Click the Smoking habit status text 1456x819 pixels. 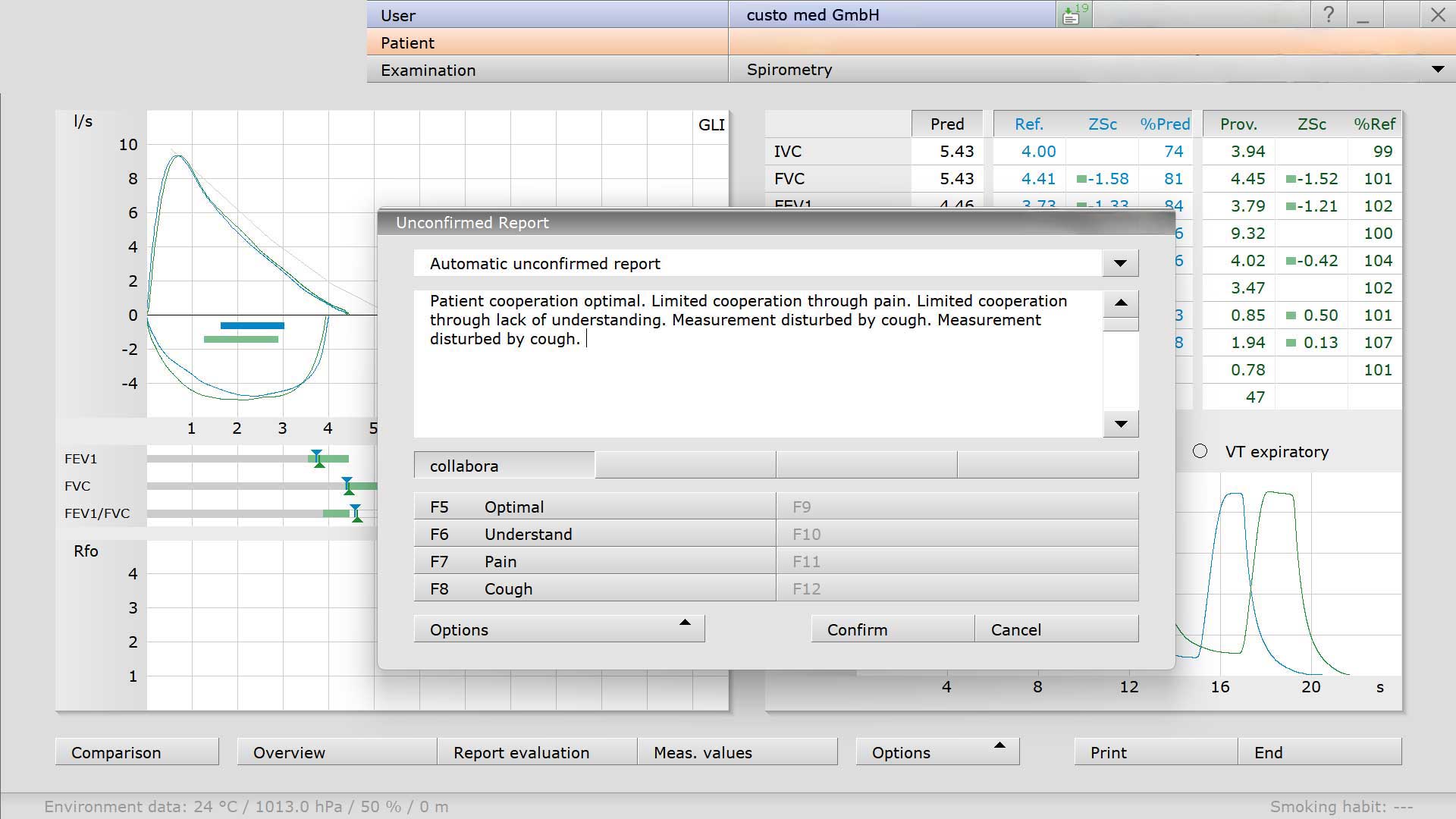click(1341, 806)
